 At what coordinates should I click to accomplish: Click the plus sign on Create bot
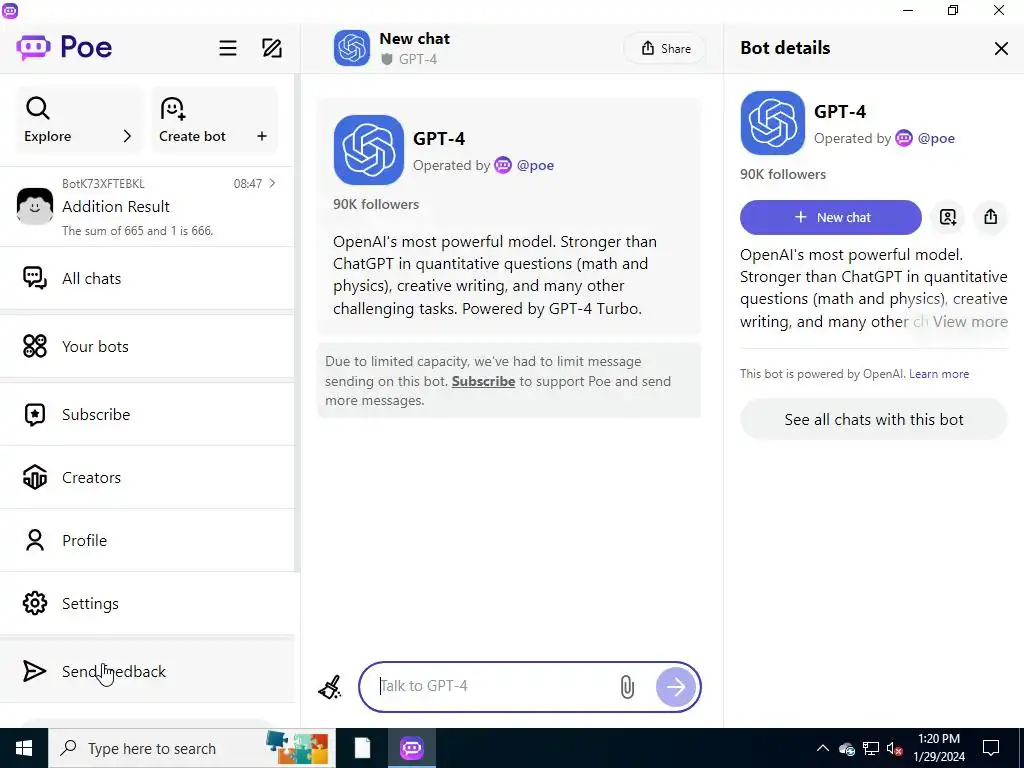[x=262, y=136]
